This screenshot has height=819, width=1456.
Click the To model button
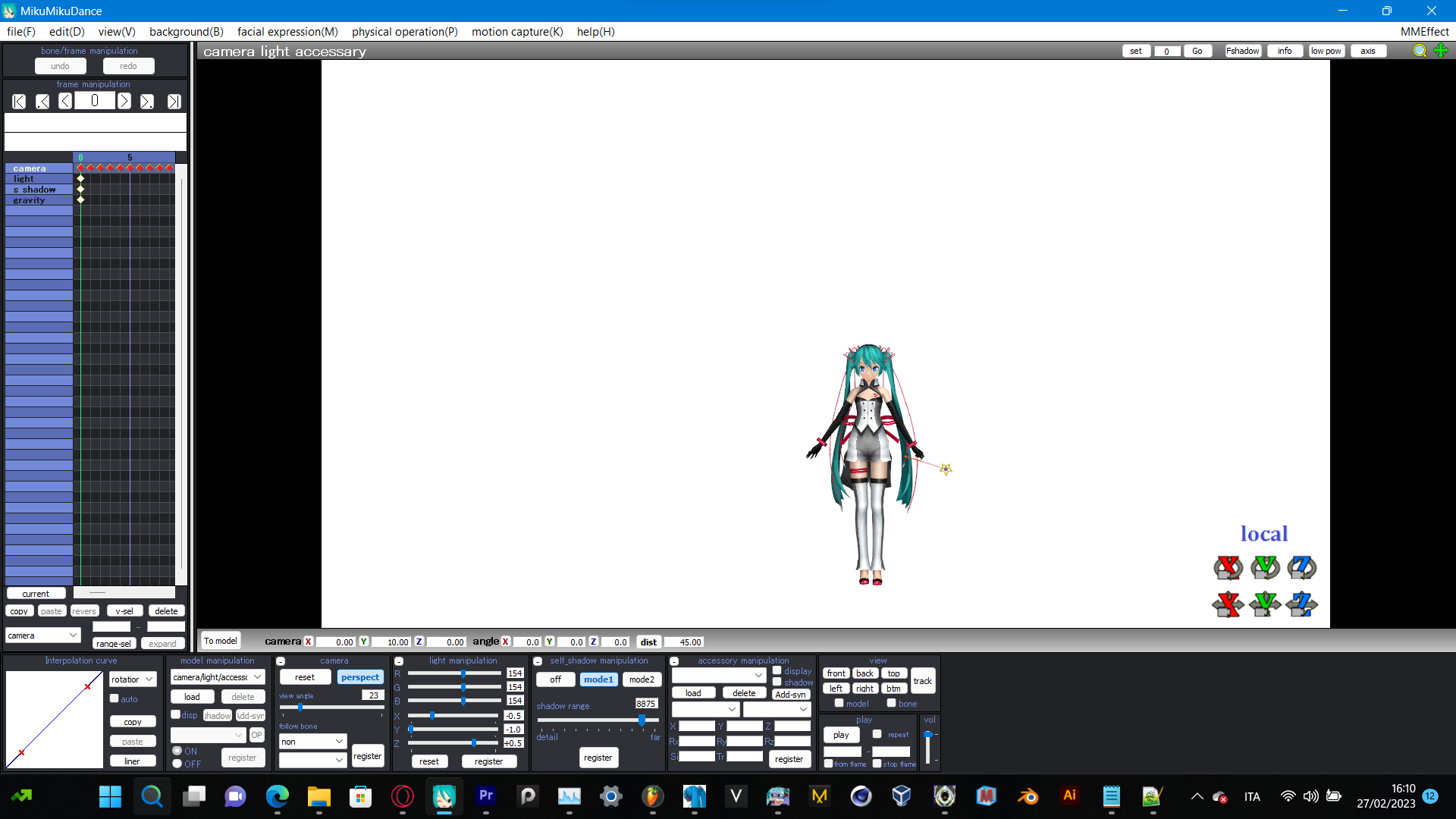coord(220,641)
